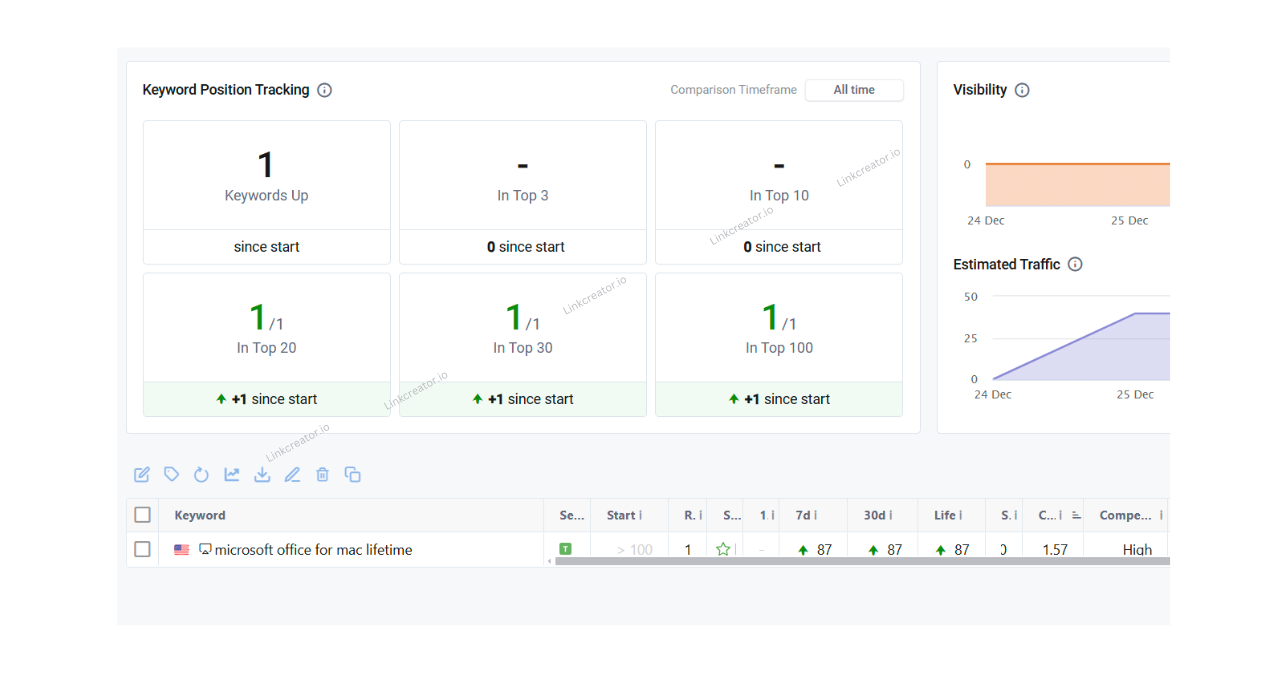The image size is (1280, 673).
Task: Sort by the Life column header
Action: pos(945,515)
